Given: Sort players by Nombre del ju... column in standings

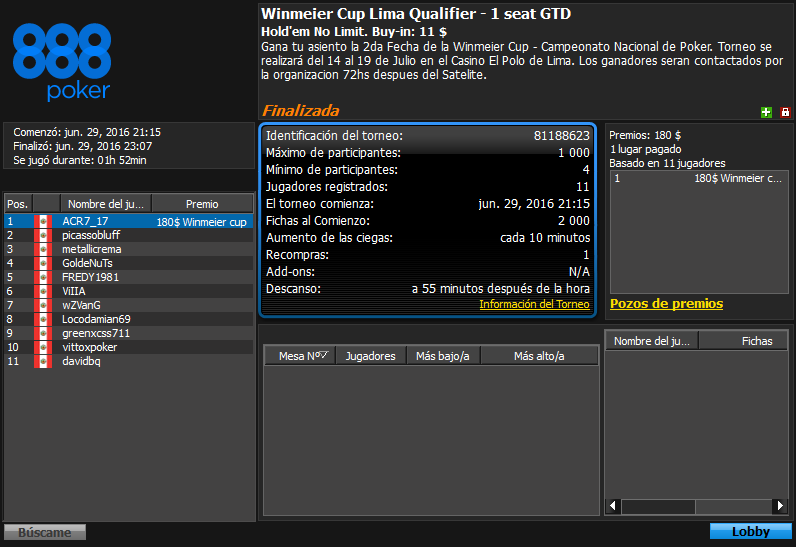Looking at the screenshot, I should [106, 204].
